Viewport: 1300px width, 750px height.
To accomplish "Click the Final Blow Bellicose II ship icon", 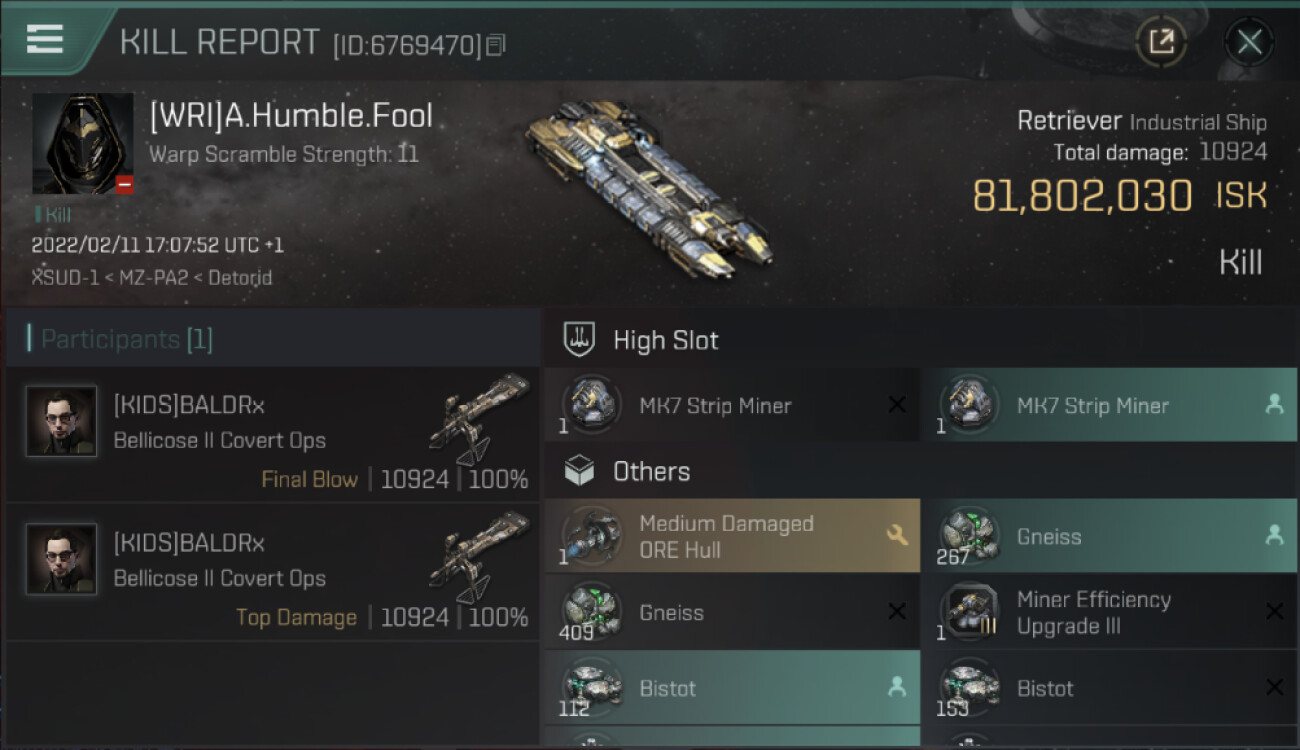I will [x=478, y=418].
